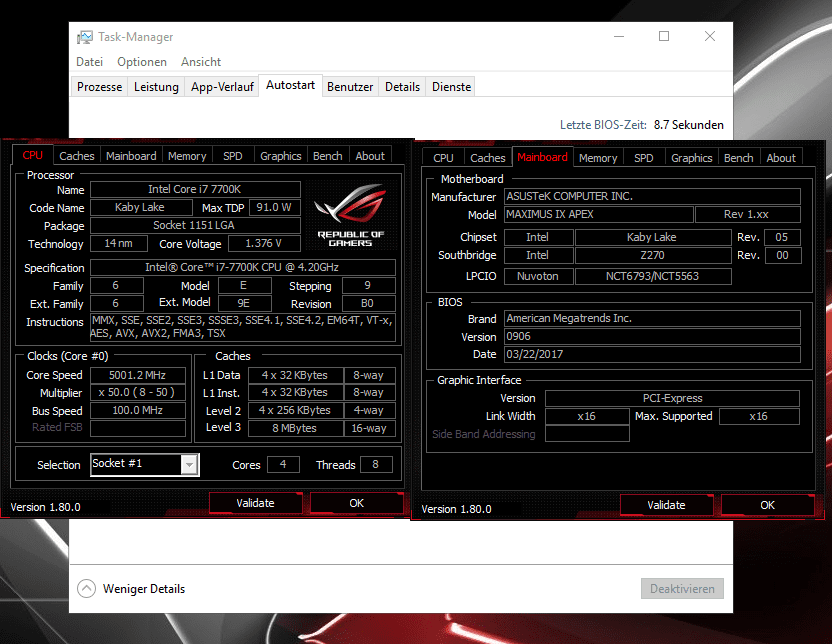
Task: Click OK in left CPU-Z window
Action: 357,503
